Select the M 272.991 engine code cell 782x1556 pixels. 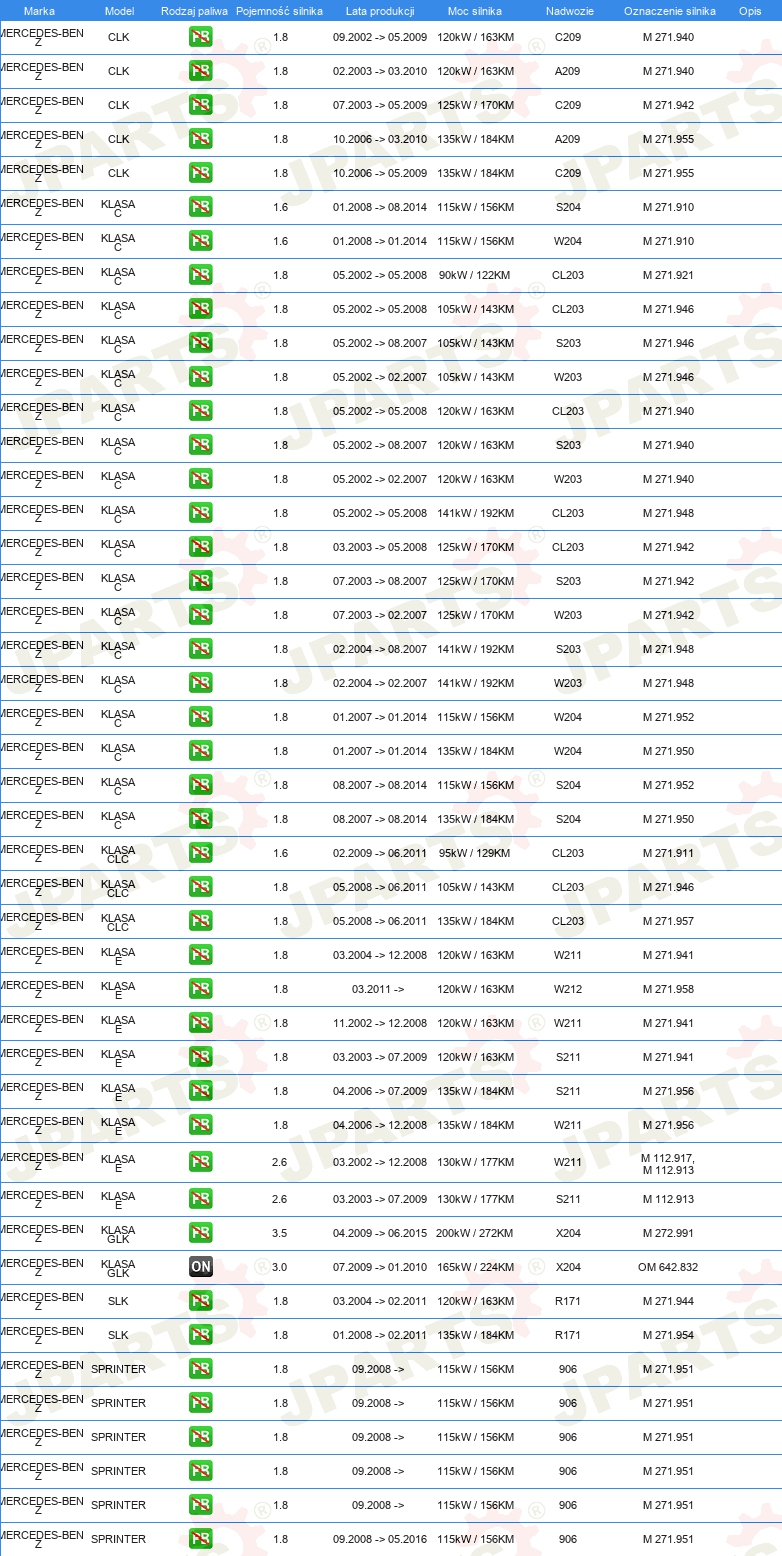tap(668, 1233)
